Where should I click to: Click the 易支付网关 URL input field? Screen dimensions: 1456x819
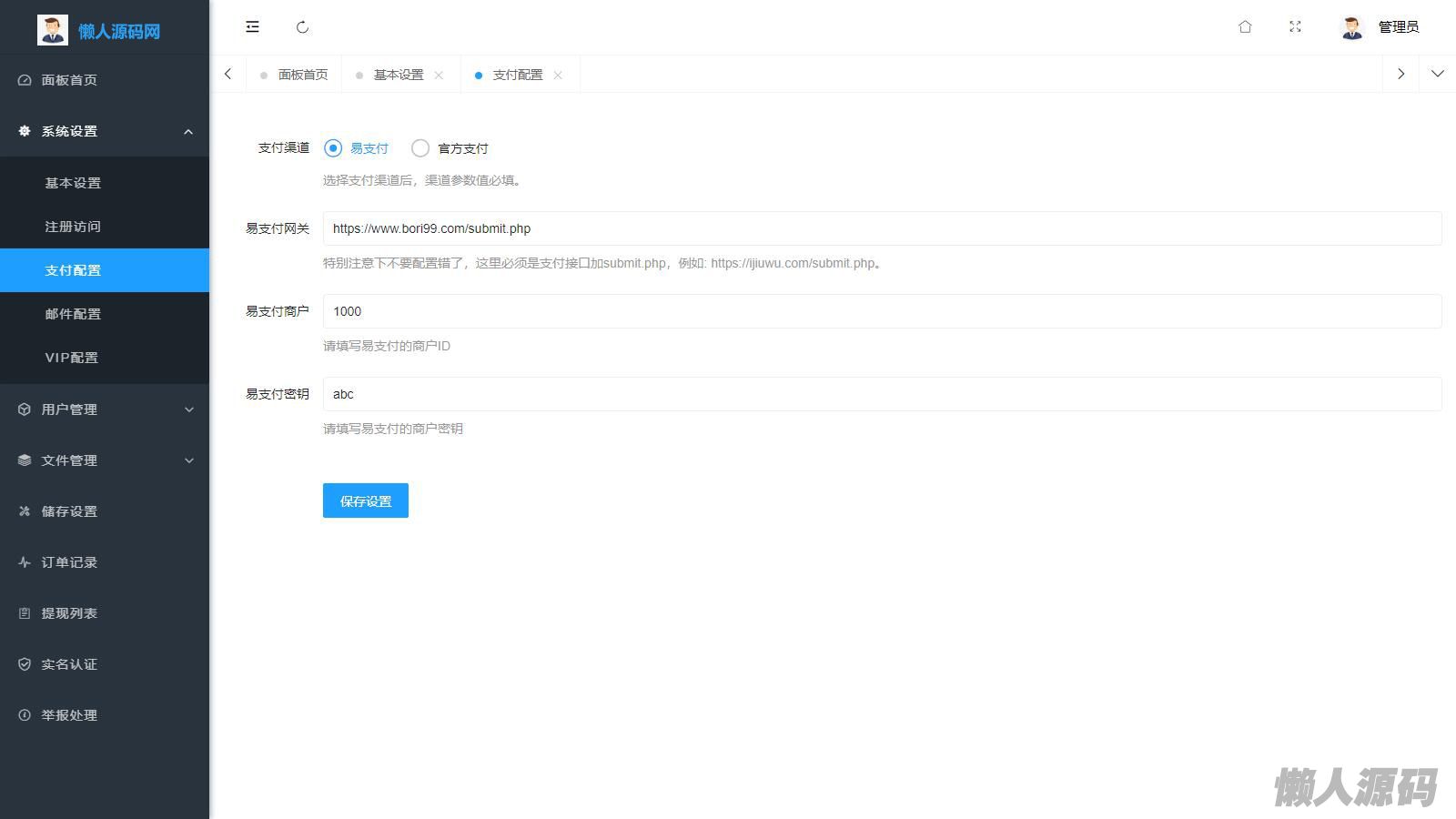tap(881, 228)
